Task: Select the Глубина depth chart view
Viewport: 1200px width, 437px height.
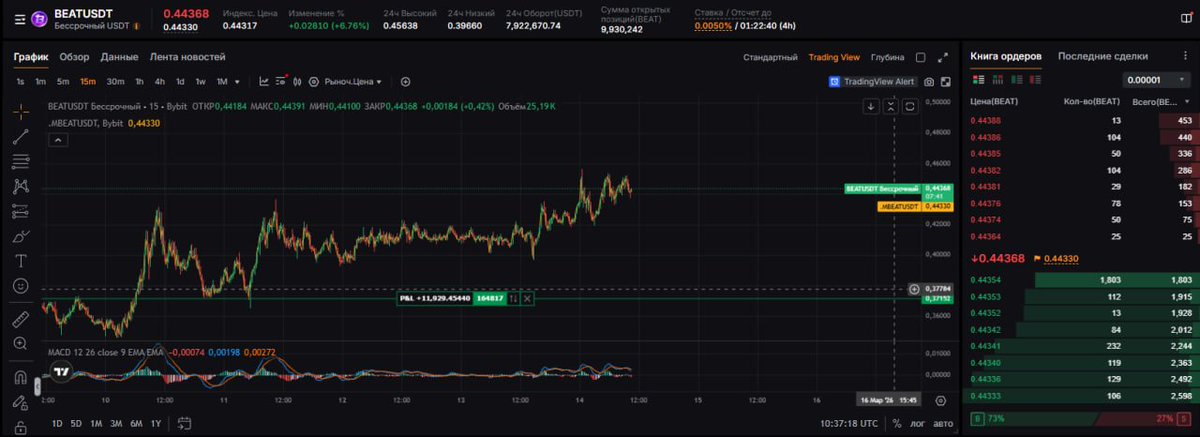Action: [x=887, y=57]
